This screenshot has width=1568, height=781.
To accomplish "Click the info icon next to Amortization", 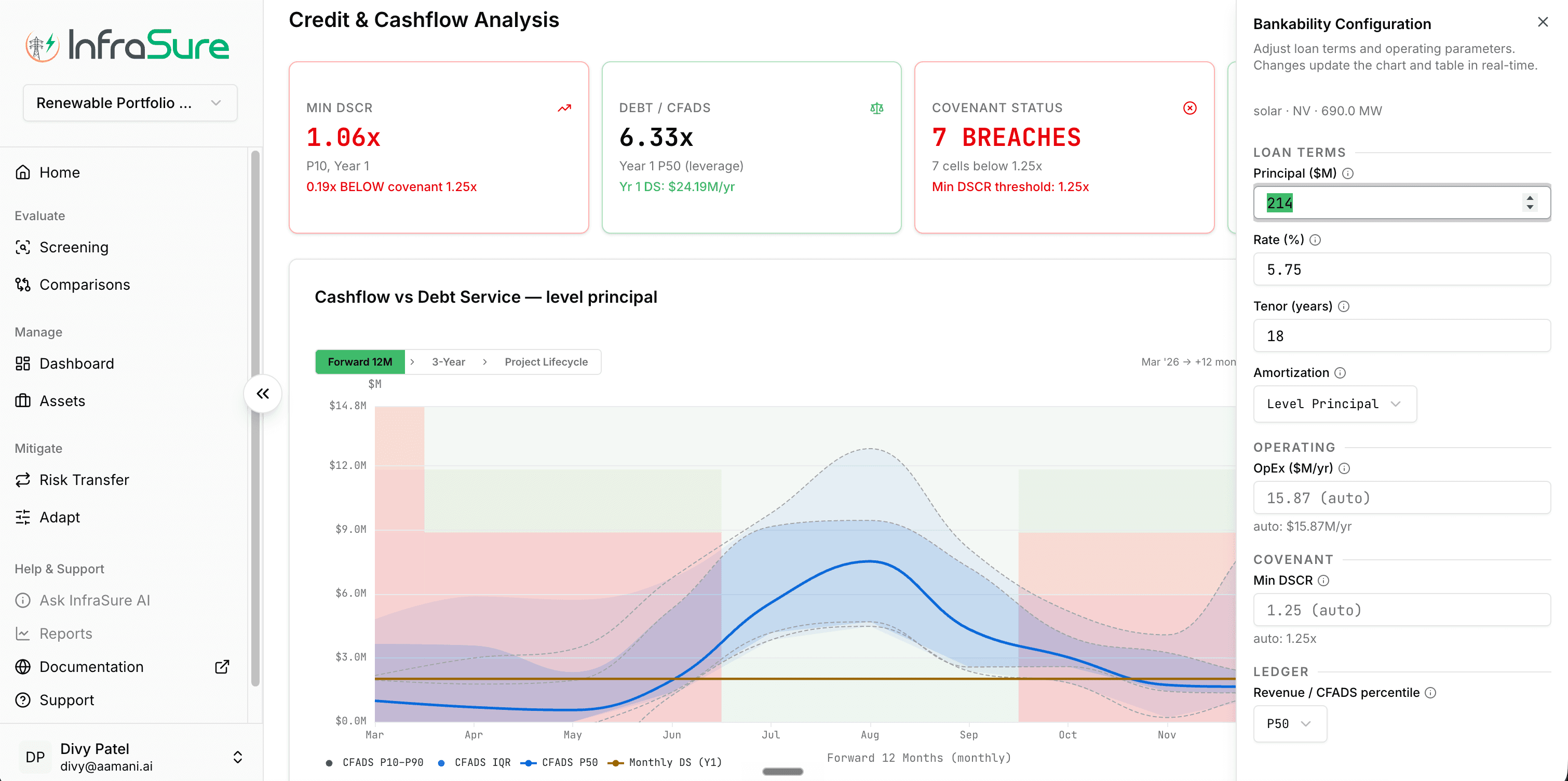I will (1340, 372).
